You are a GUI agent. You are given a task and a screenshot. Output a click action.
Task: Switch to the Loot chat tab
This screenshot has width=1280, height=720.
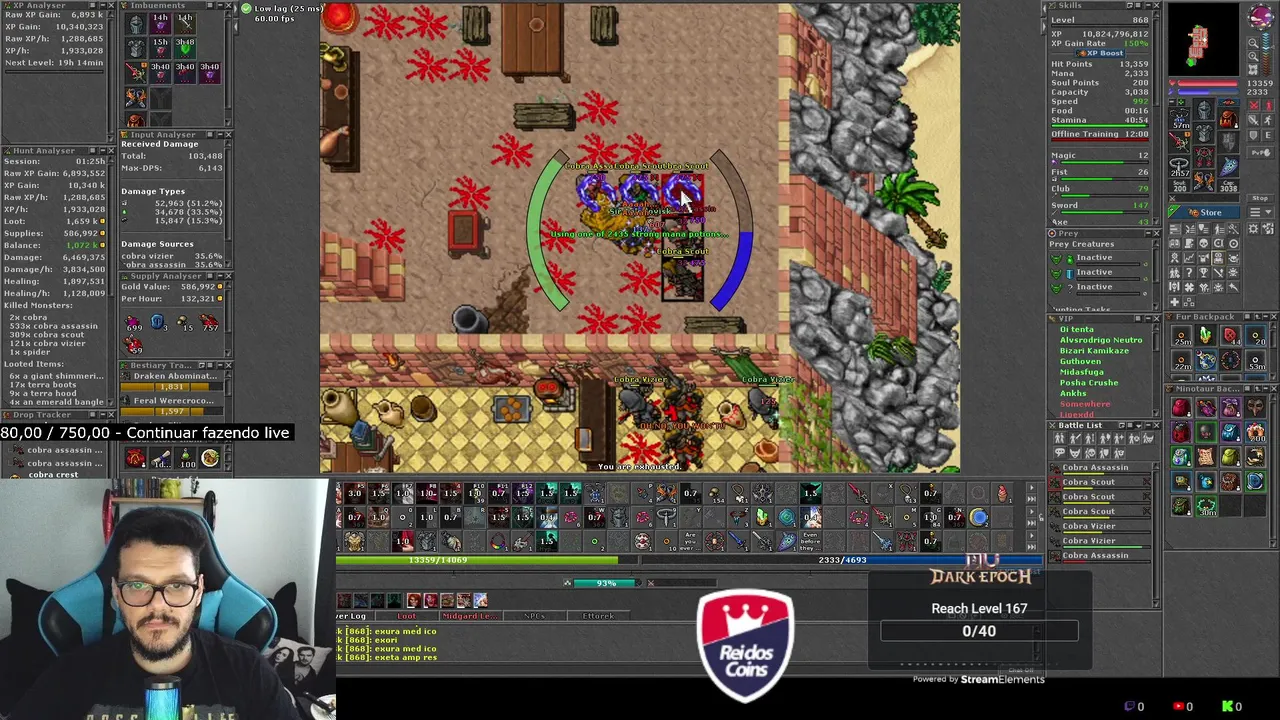[x=406, y=616]
